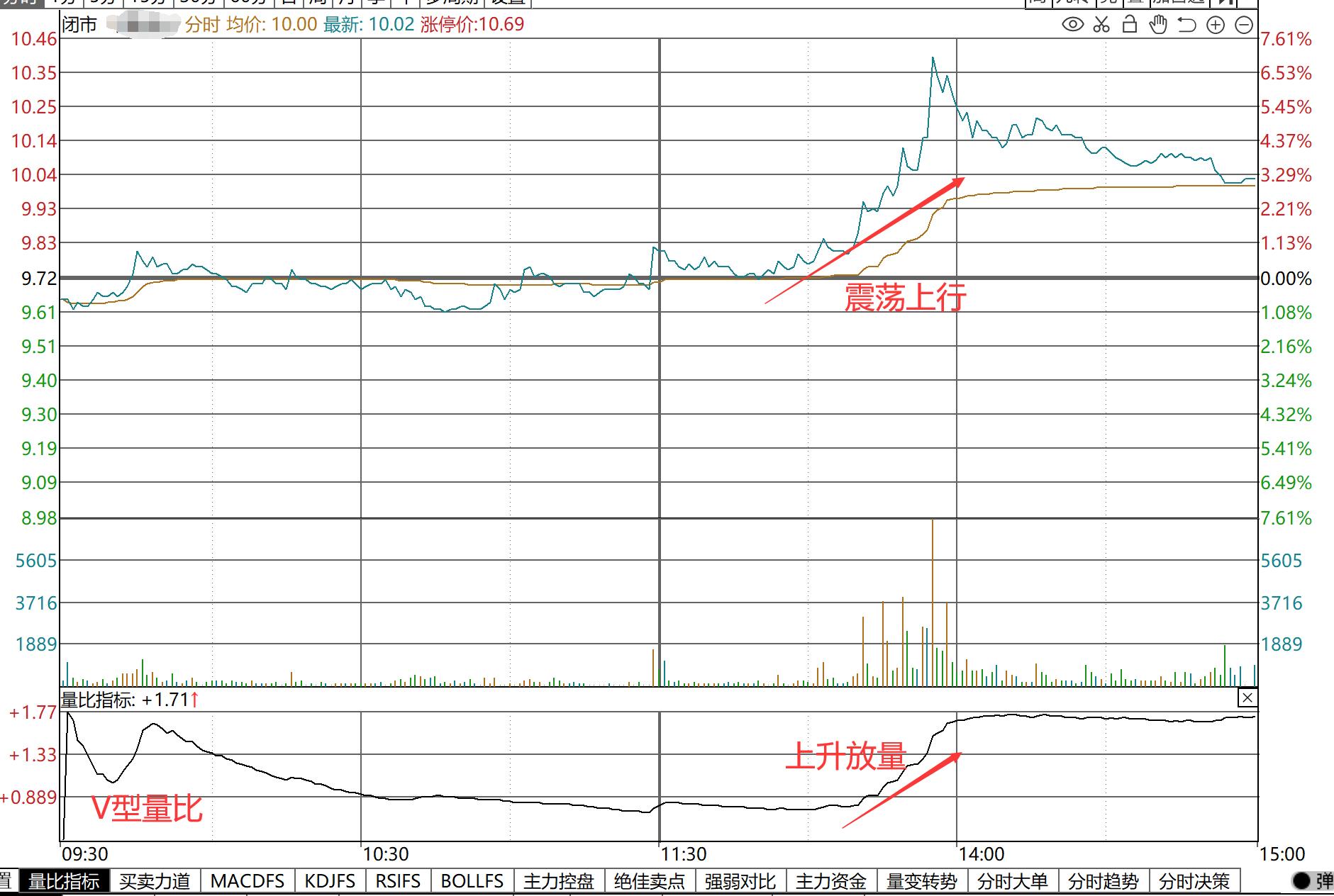Click the 量比指标: +1.71 value label

tap(130, 700)
